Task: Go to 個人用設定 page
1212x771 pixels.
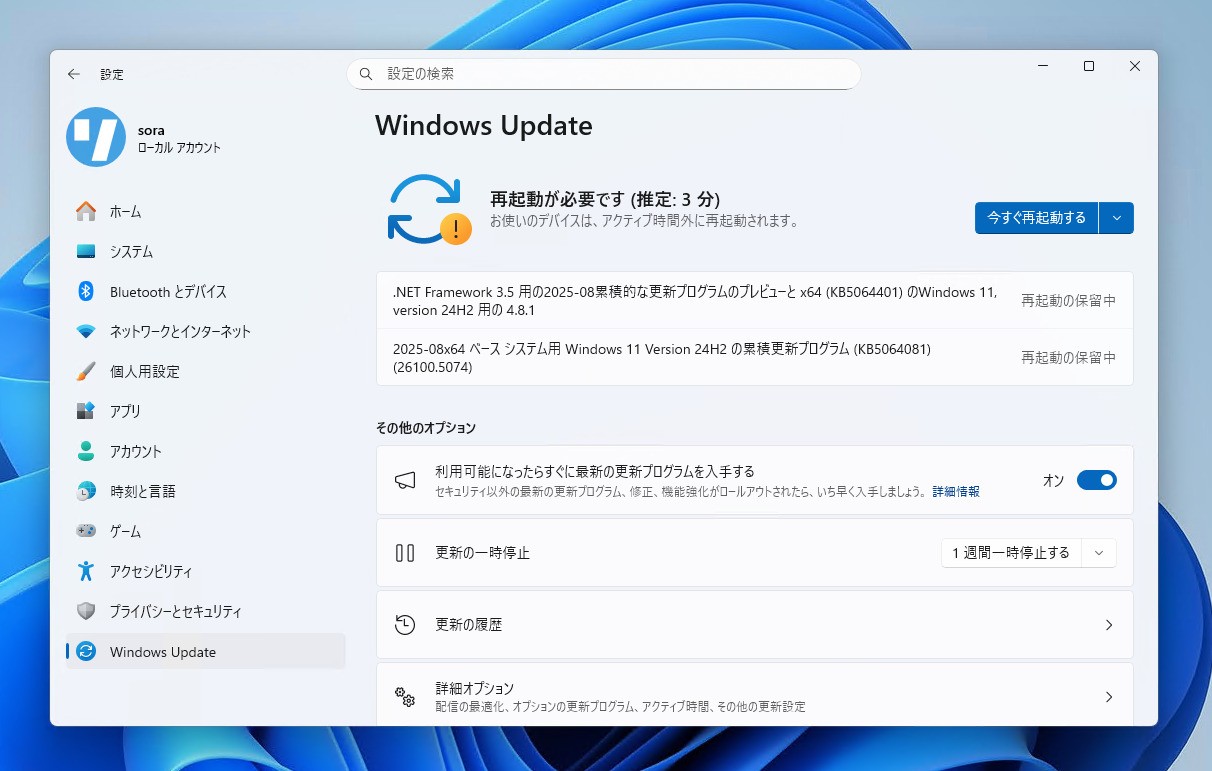Action: point(205,371)
